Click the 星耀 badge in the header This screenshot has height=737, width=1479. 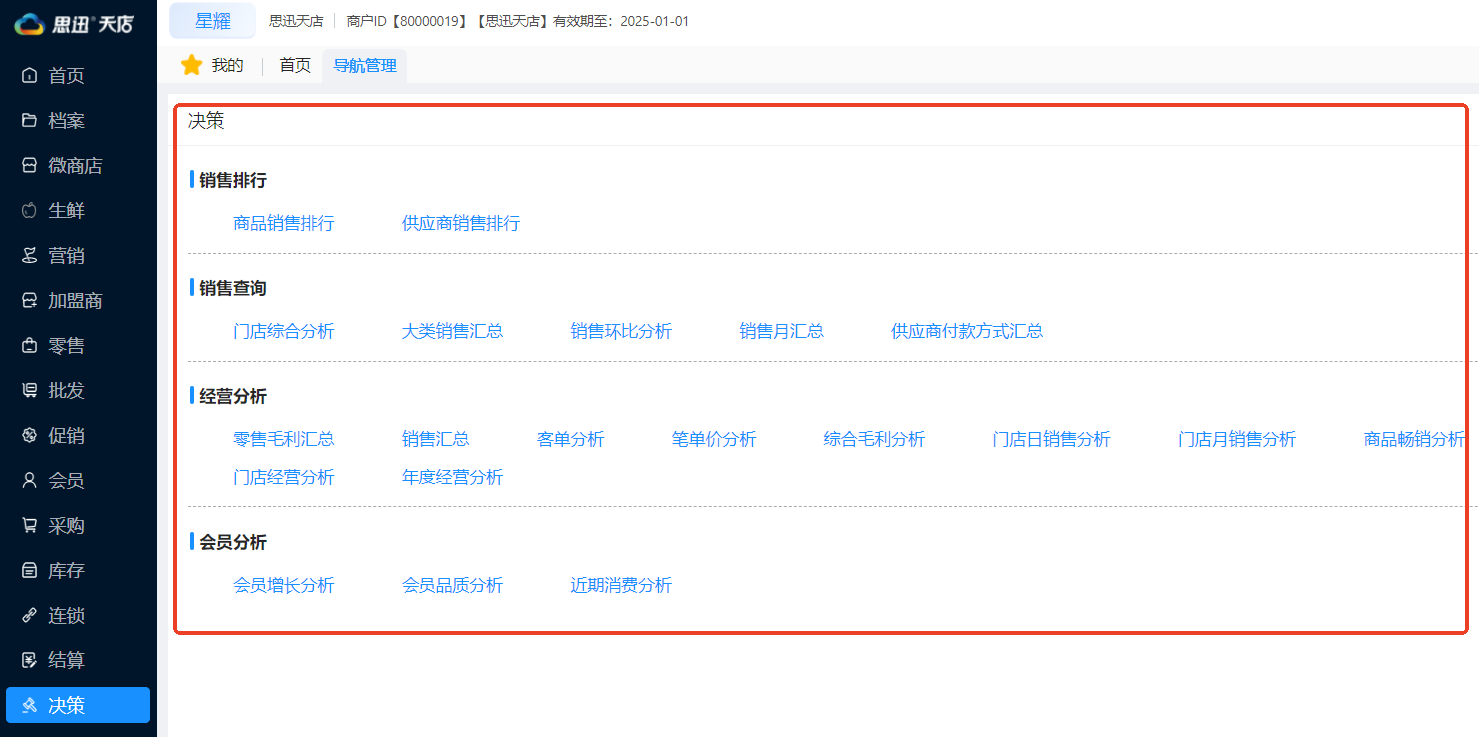[x=211, y=20]
